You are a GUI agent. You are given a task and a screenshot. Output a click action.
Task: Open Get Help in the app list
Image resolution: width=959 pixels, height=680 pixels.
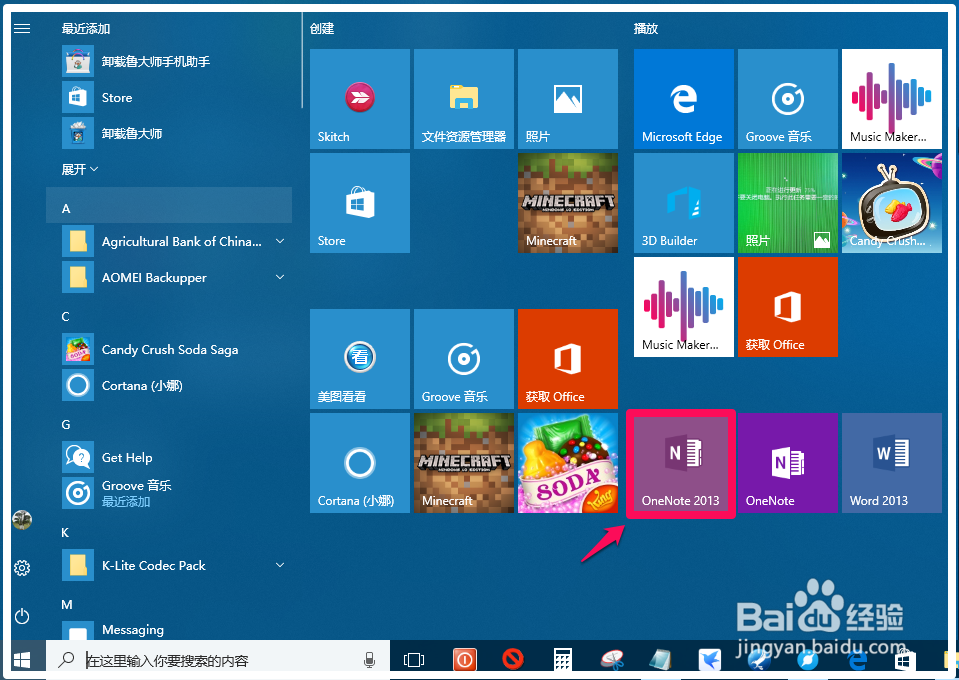[x=169, y=457]
